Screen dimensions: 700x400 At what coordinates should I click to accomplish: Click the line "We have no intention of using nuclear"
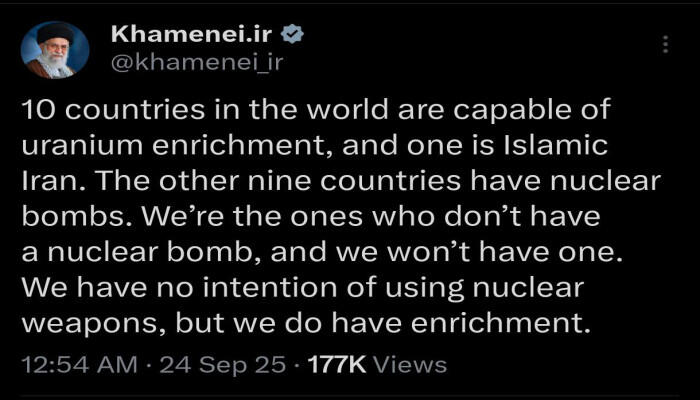tap(303, 288)
